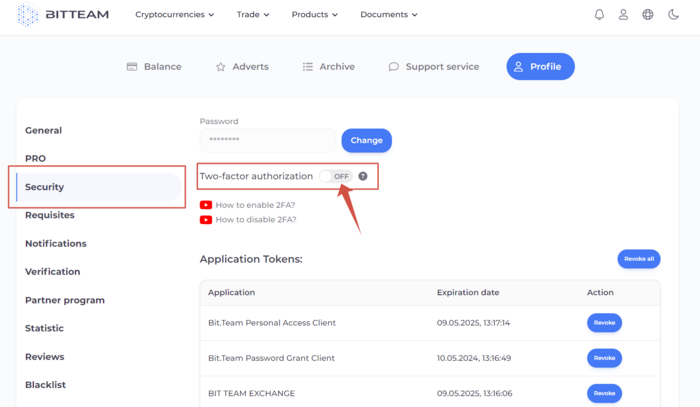
Task: Open the notifications bell icon
Action: point(599,15)
